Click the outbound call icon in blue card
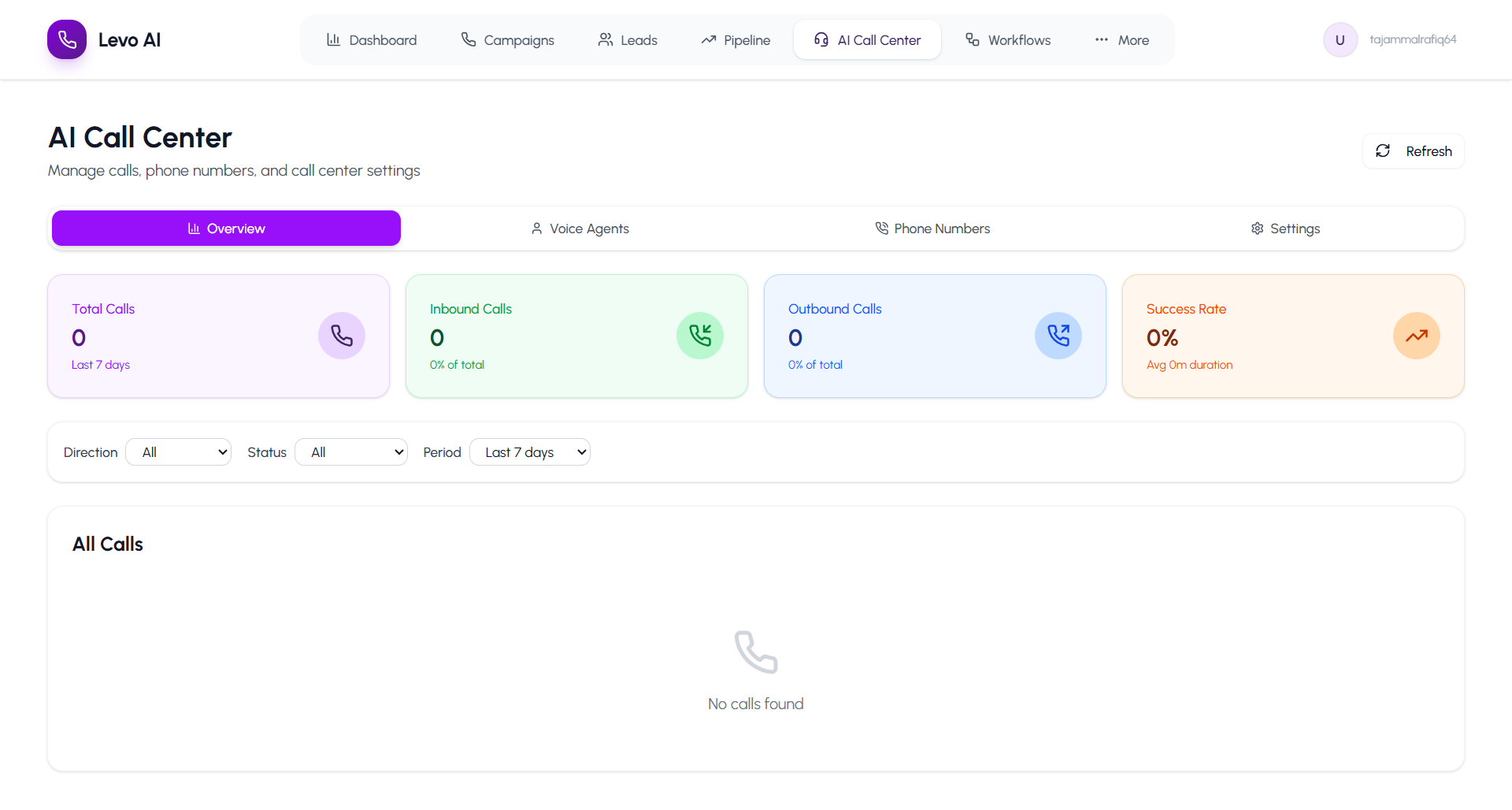Screen dimensions: 1512x810 1058,335
